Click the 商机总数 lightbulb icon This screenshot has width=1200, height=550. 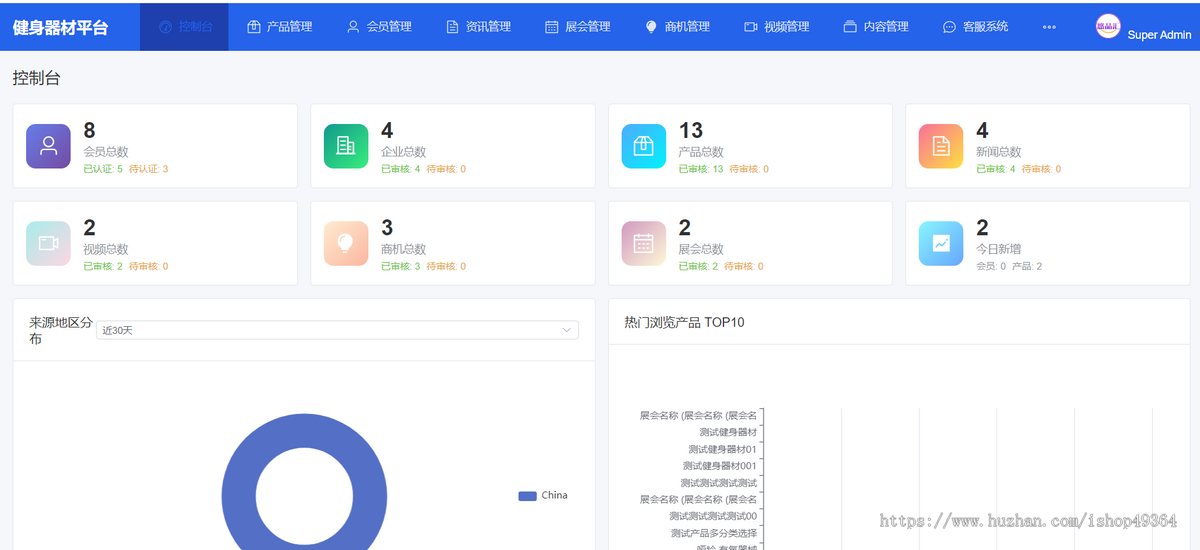(346, 243)
